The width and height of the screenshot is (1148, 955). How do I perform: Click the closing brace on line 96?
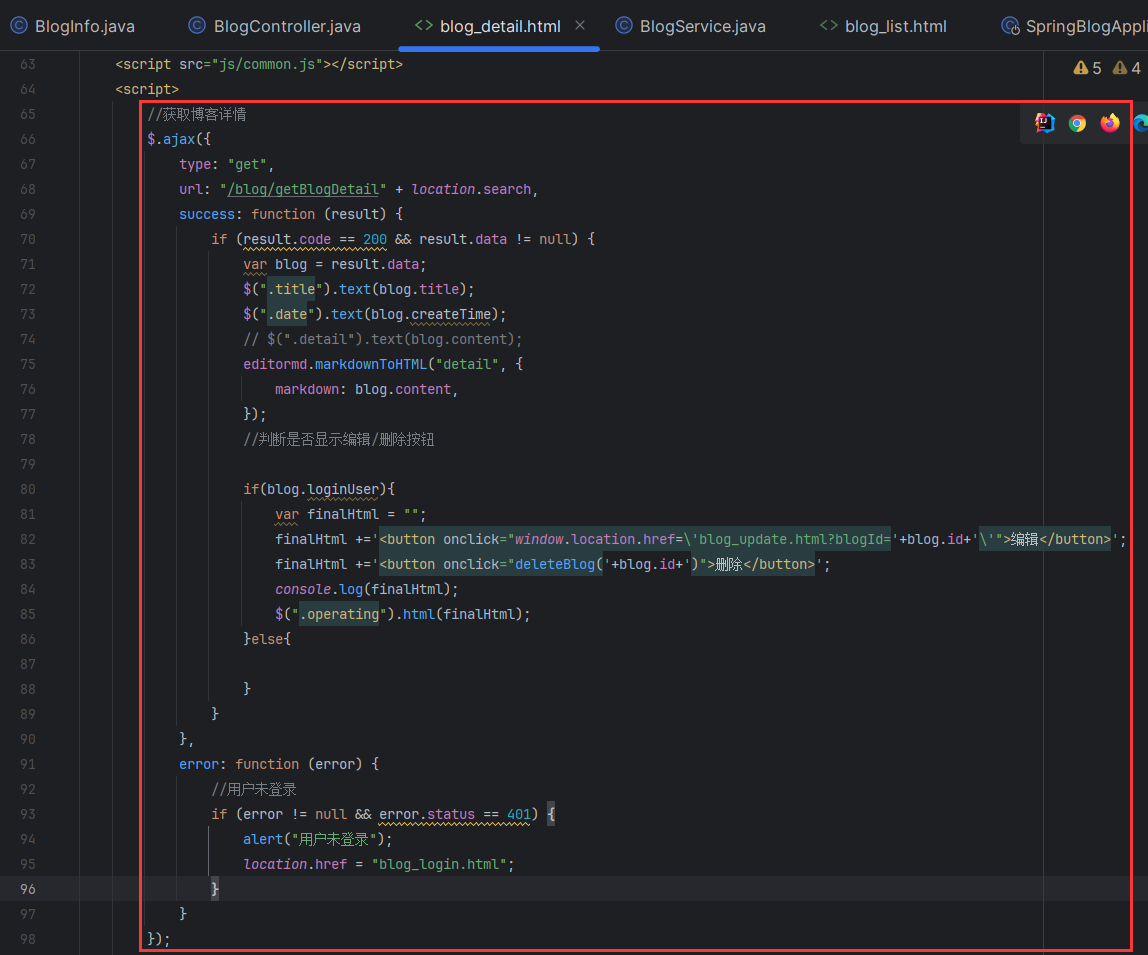[215, 889]
